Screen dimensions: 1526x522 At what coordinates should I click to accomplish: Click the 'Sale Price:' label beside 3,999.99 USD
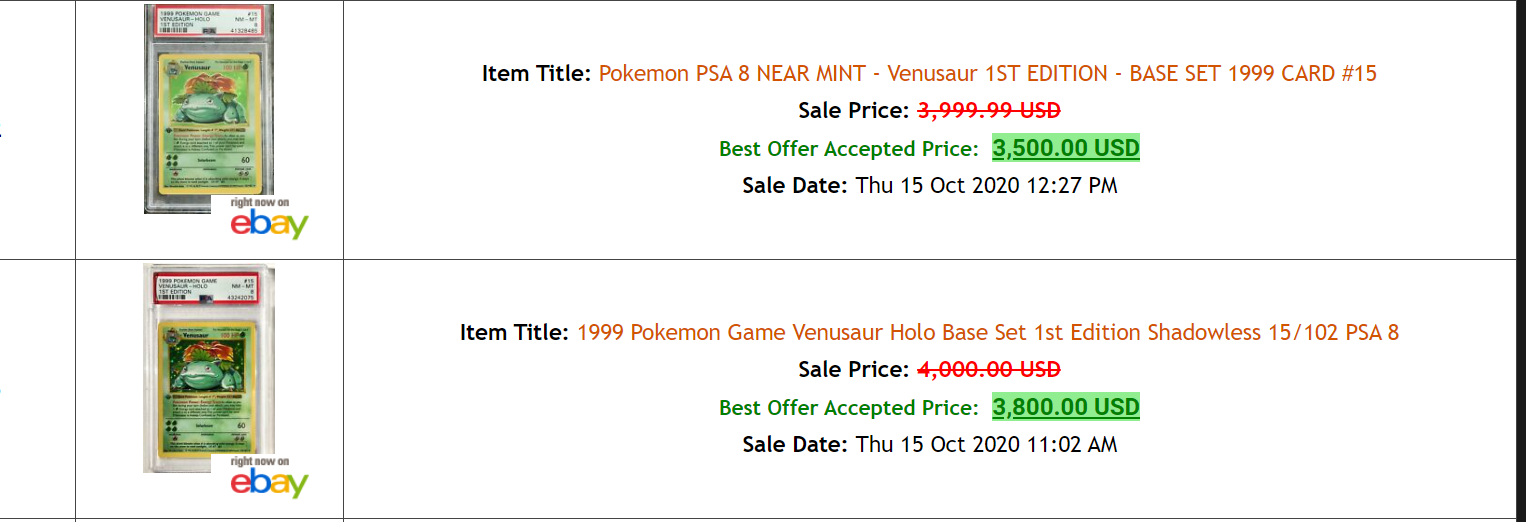click(x=854, y=110)
